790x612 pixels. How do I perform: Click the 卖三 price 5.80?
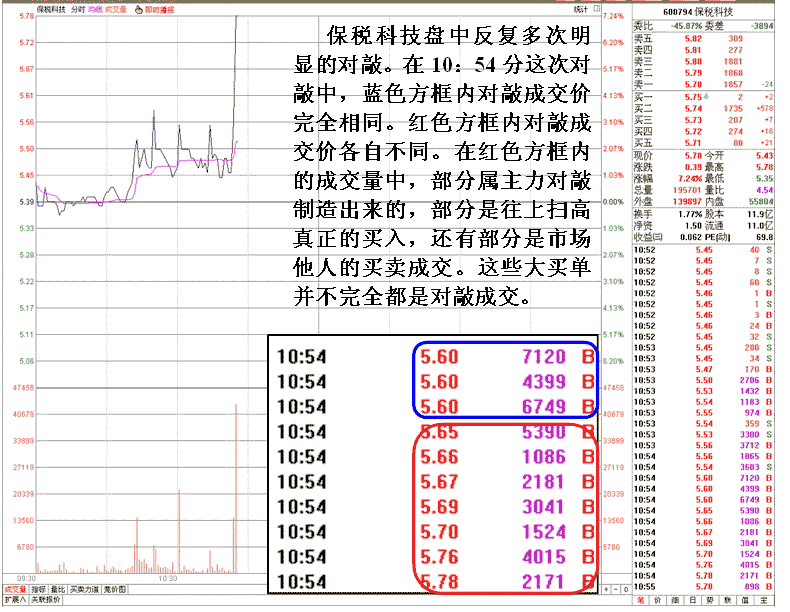click(693, 61)
